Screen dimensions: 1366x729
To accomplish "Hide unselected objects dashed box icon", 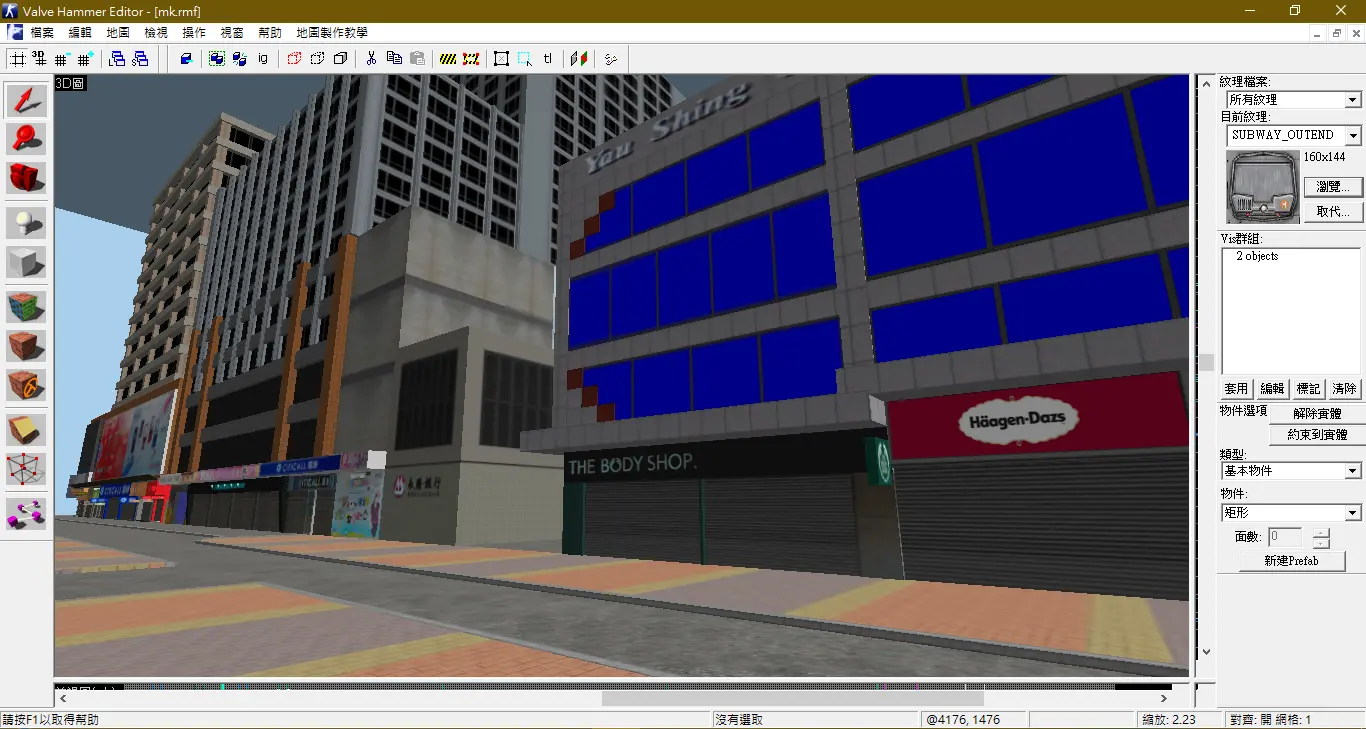I will pos(317,59).
